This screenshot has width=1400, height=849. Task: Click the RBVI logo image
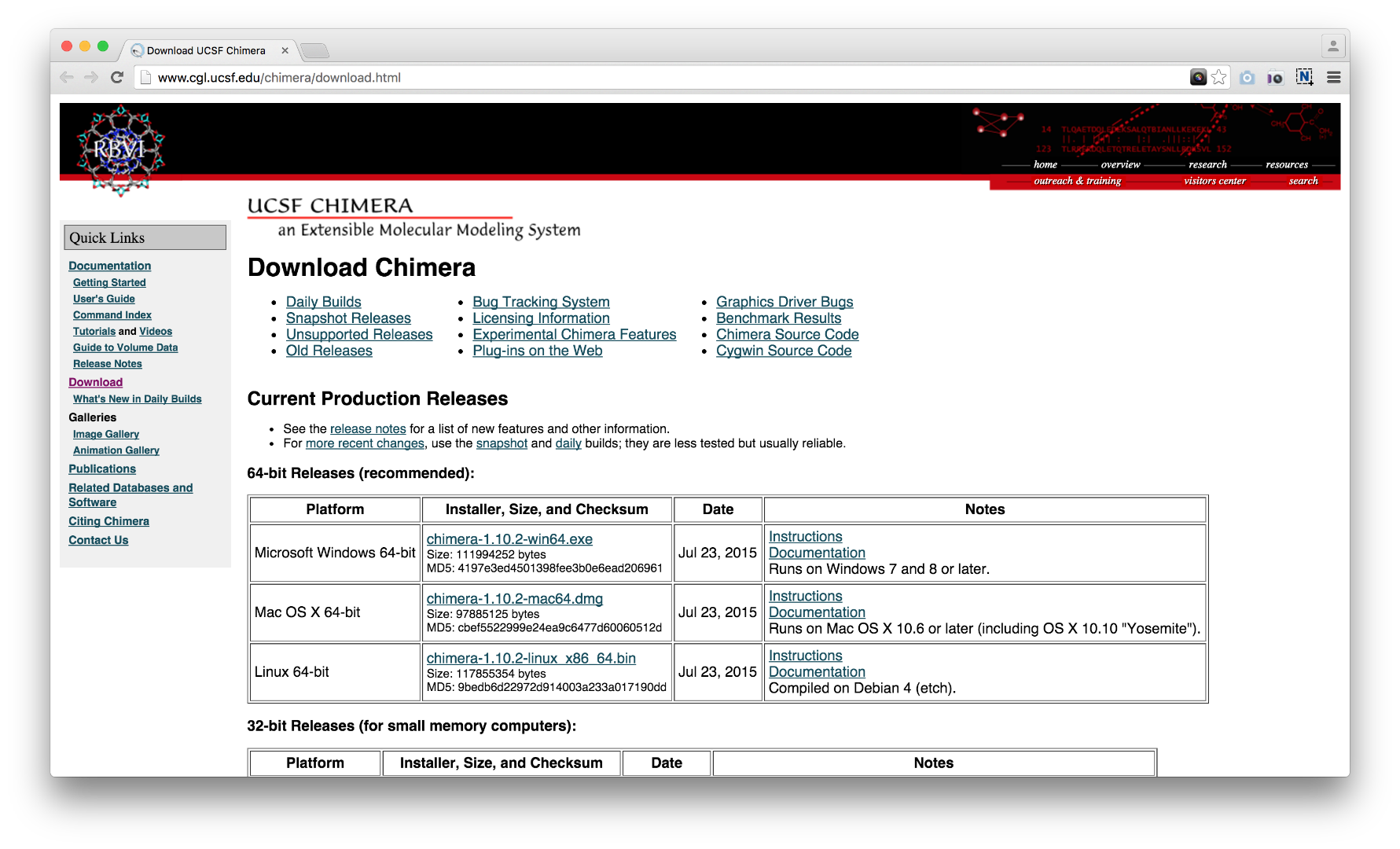coord(120,150)
